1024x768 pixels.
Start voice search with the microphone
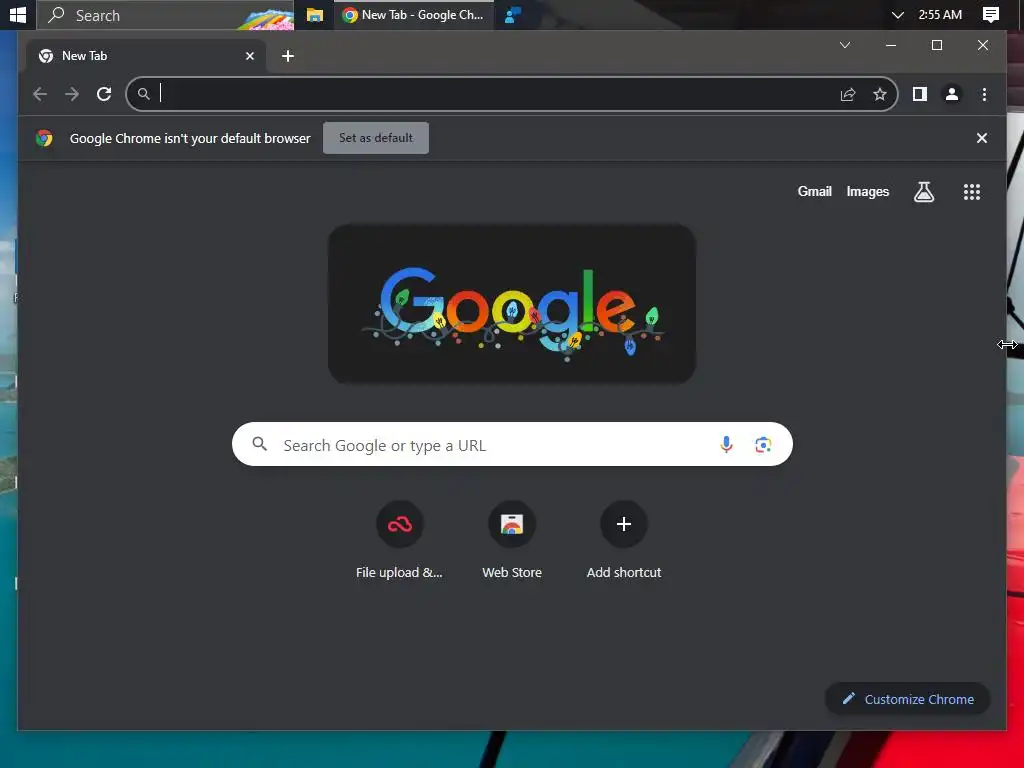726,445
